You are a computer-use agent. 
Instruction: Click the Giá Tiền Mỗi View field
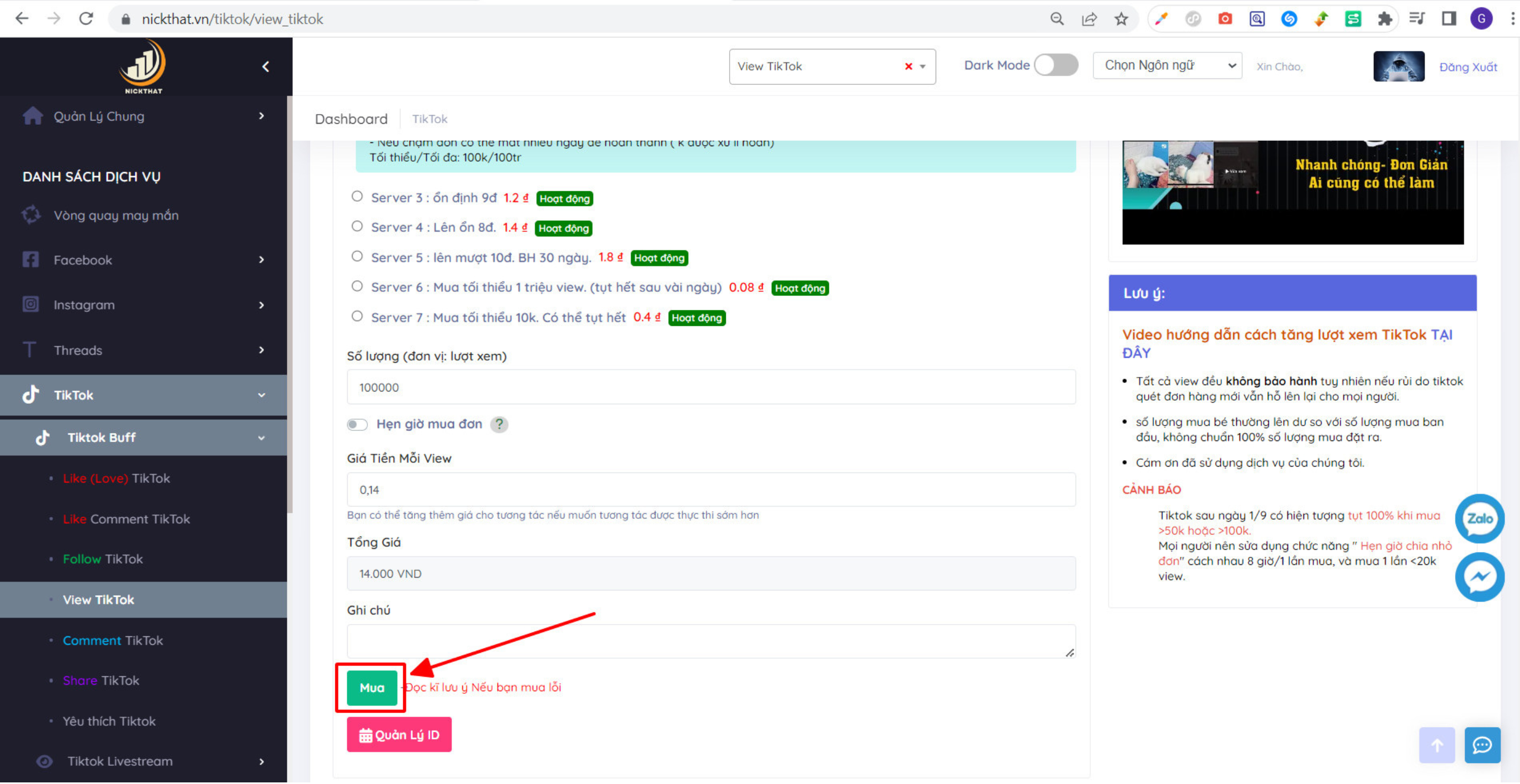[x=711, y=489]
